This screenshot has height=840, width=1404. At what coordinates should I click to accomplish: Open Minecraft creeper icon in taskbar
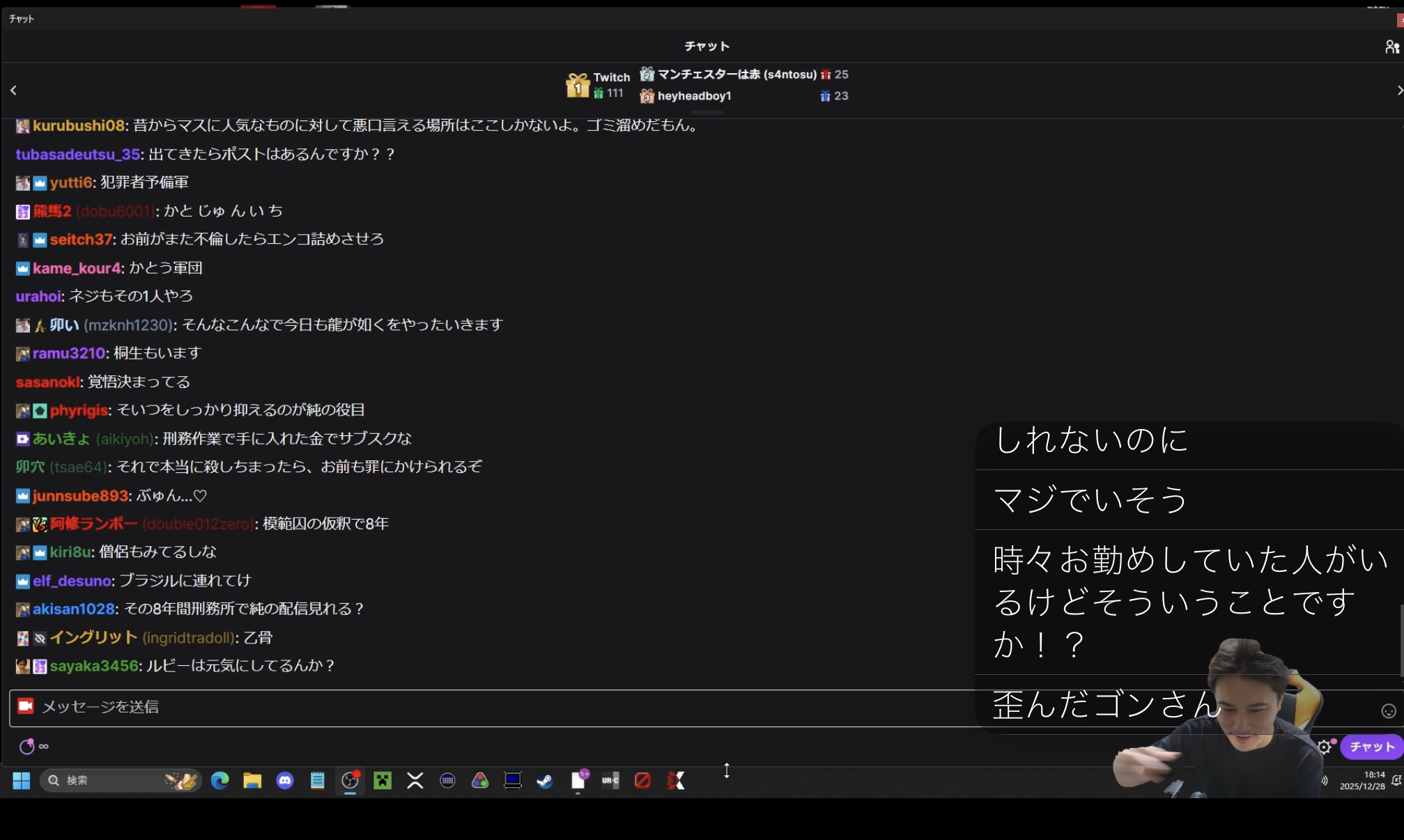[383, 781]
